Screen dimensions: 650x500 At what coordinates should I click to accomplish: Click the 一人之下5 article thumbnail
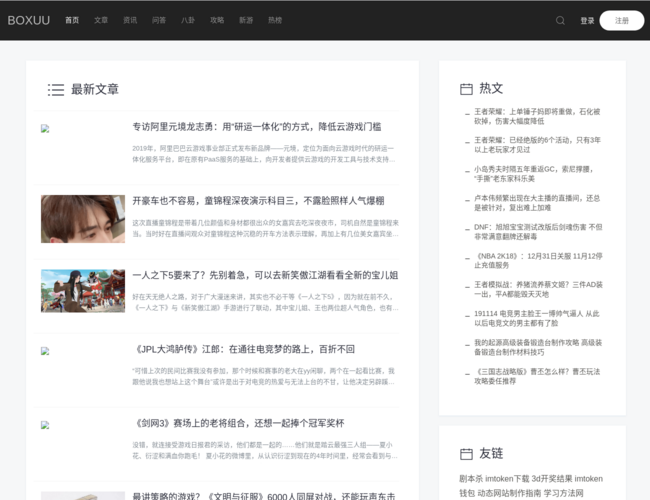(83, 291)
